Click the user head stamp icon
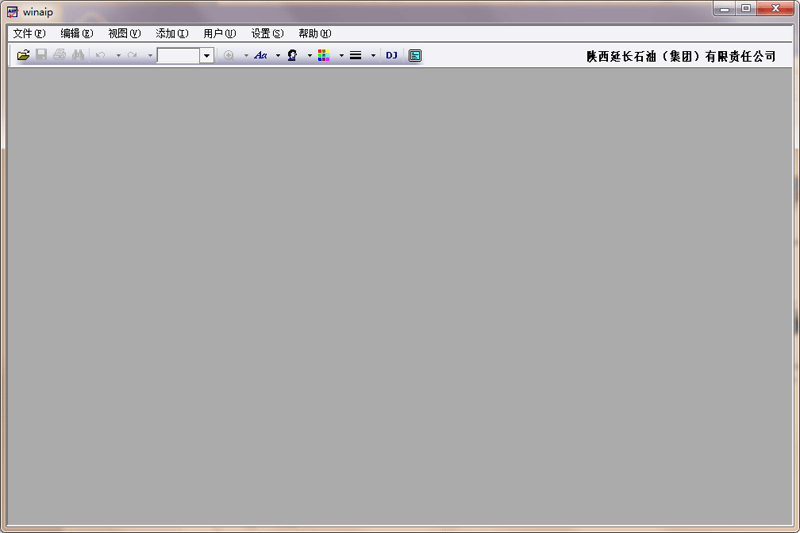Viewport: 800px width, 533px height. pos(292,55)
